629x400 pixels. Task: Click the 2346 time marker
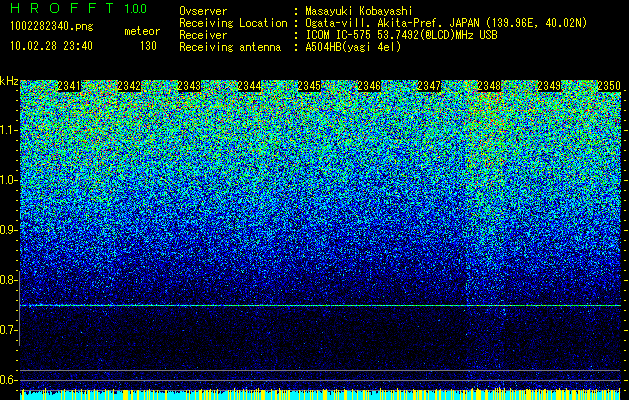pos(369,86)
